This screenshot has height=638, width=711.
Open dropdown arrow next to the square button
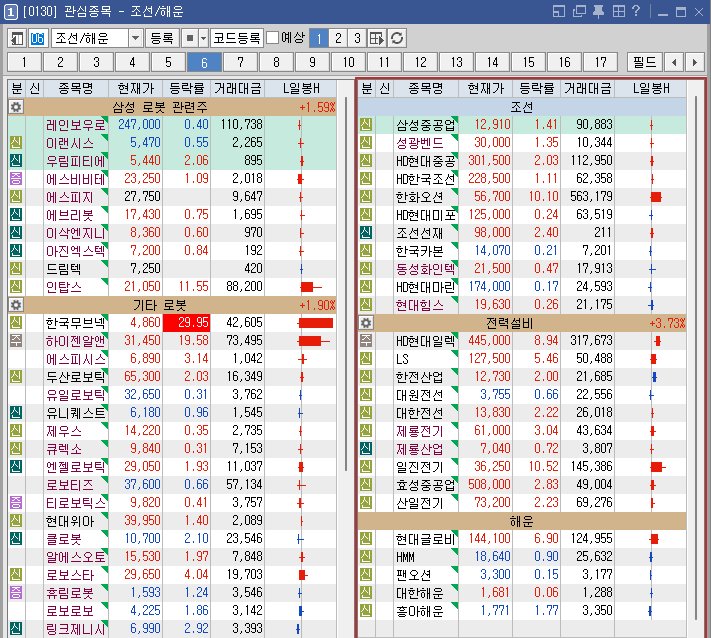204,38
